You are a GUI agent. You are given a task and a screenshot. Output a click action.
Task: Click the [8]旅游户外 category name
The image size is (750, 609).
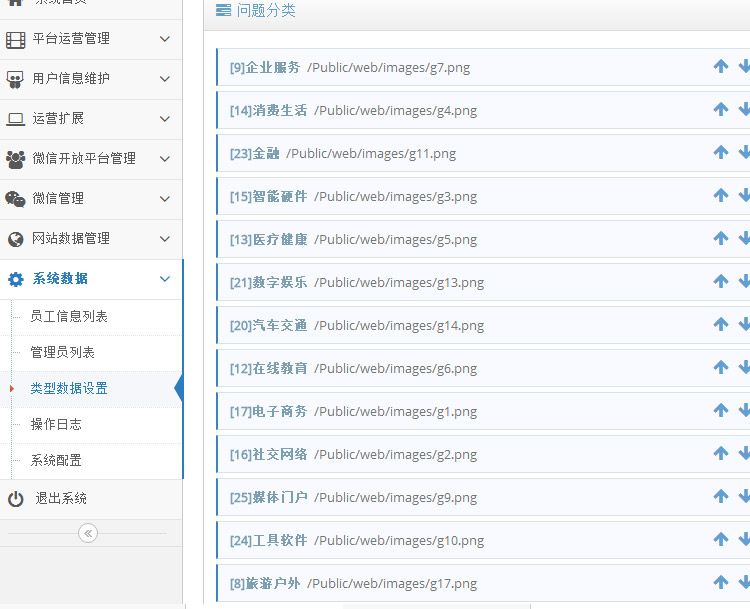coord(265,584)
